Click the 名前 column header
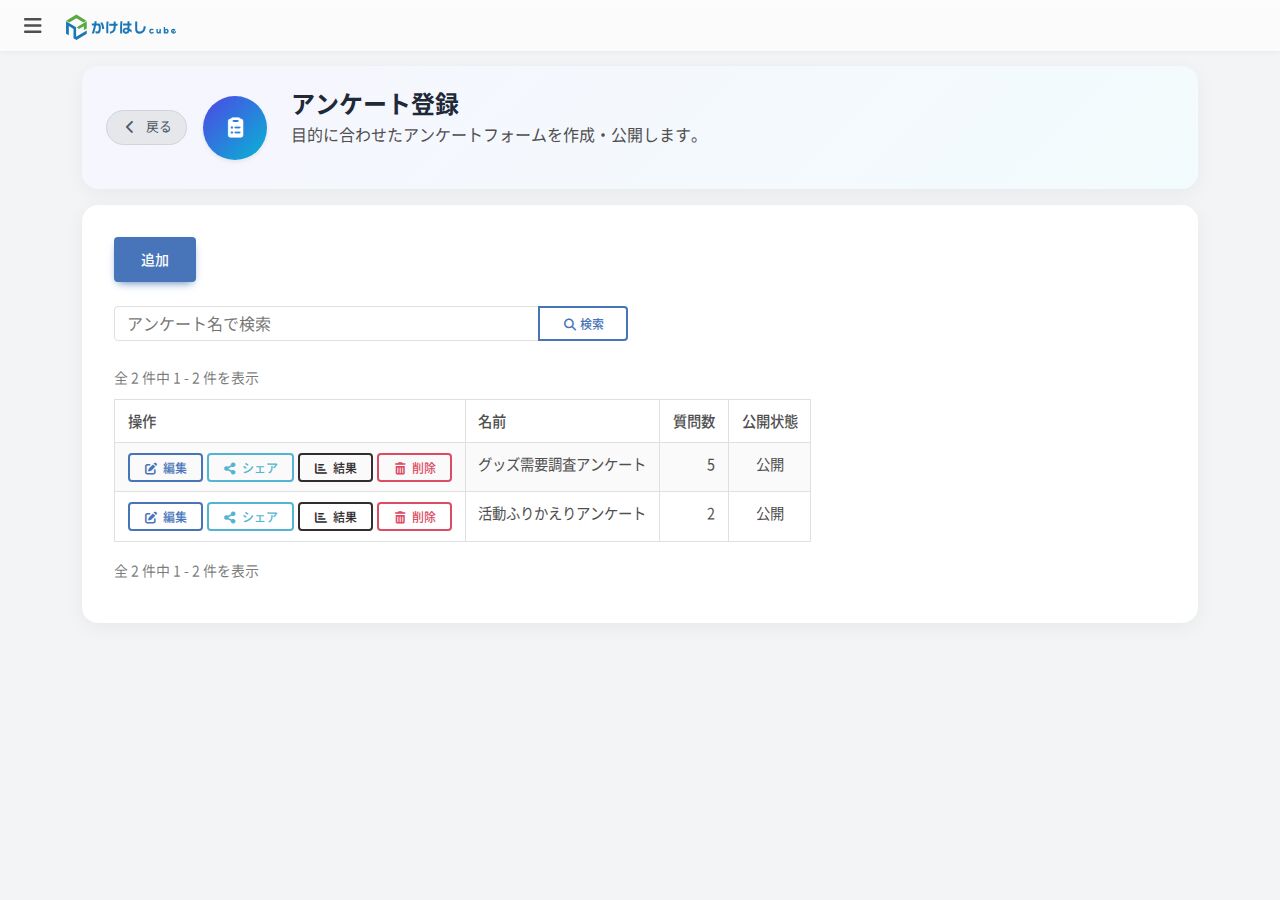Image resolution: width=1280 pixels, height=900 pixels. click(x=562, y=421)
